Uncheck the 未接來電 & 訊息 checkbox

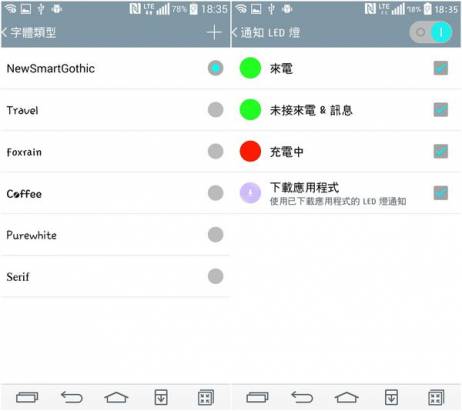click(441, 110)
